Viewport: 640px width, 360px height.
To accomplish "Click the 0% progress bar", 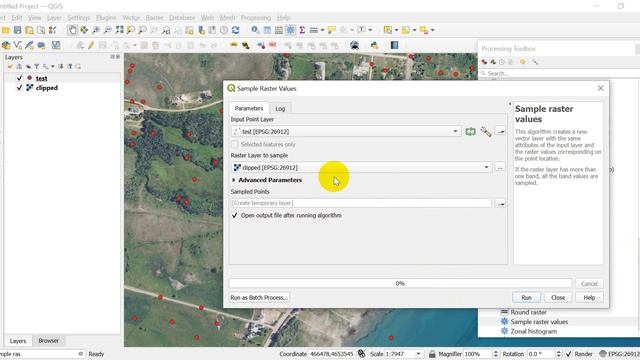I will coord(400,283).
